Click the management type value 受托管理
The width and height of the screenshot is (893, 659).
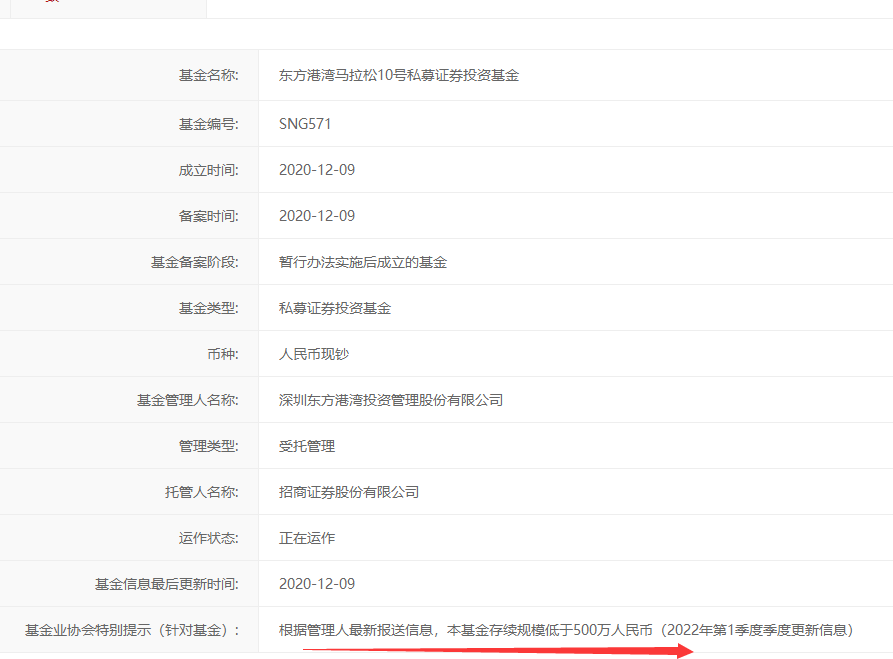click(306, 446)
